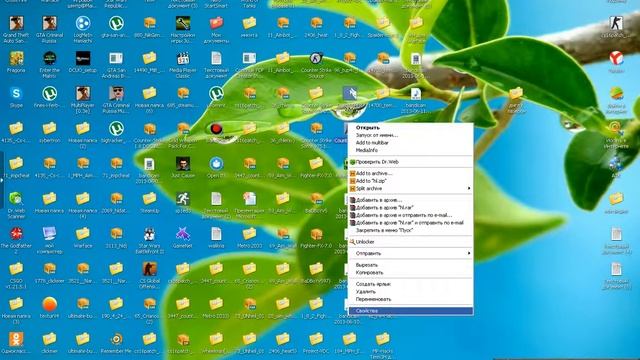Select Переименовать menu entry
This screenshot has width=640, height=360.
(411, 299)
